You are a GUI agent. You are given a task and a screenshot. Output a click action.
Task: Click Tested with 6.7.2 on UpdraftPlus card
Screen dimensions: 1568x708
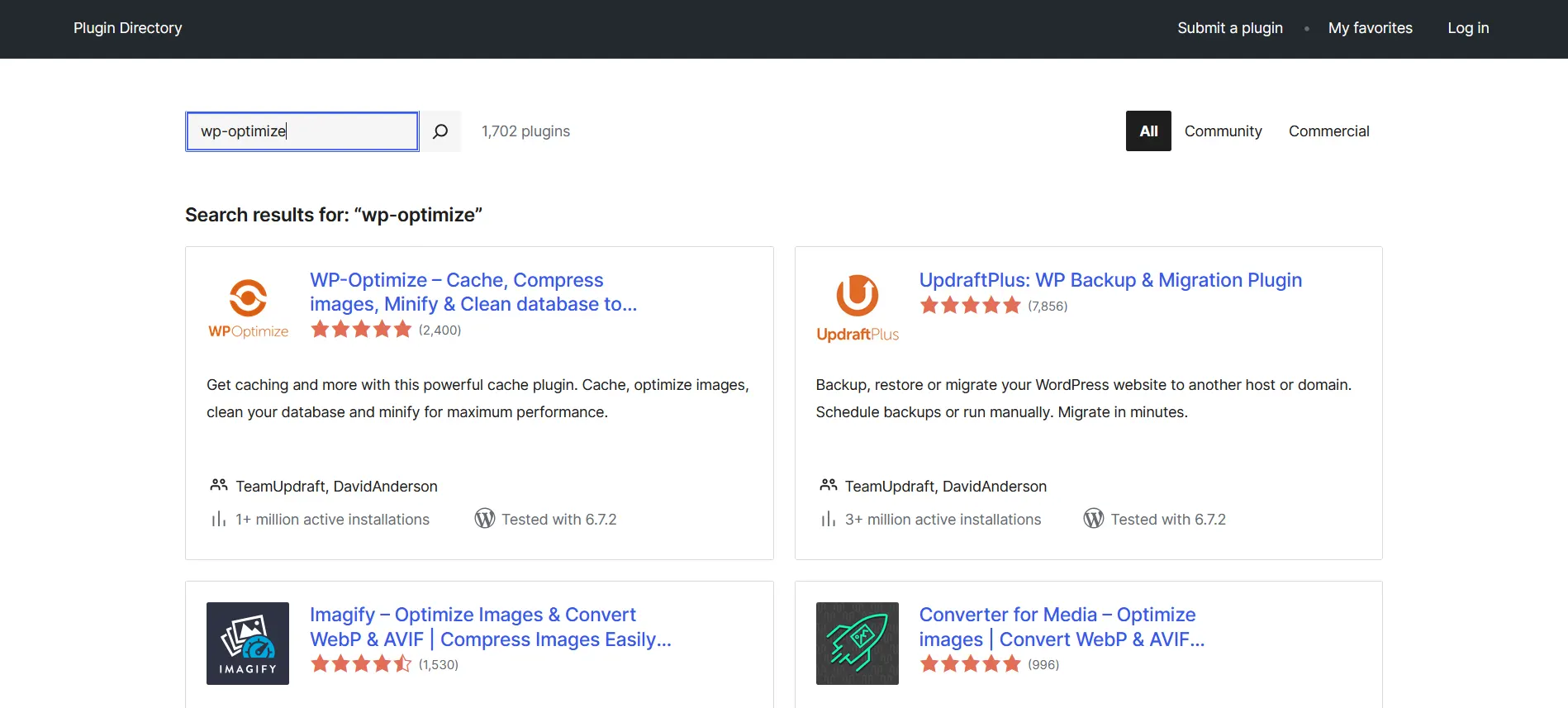pos(1168,520)
